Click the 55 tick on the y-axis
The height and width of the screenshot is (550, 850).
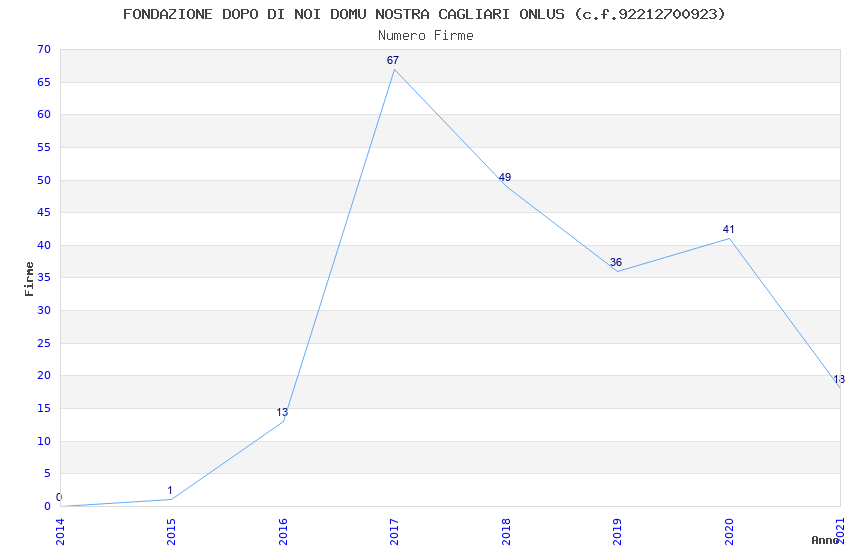pyautogui.click(x=44, y=147)
